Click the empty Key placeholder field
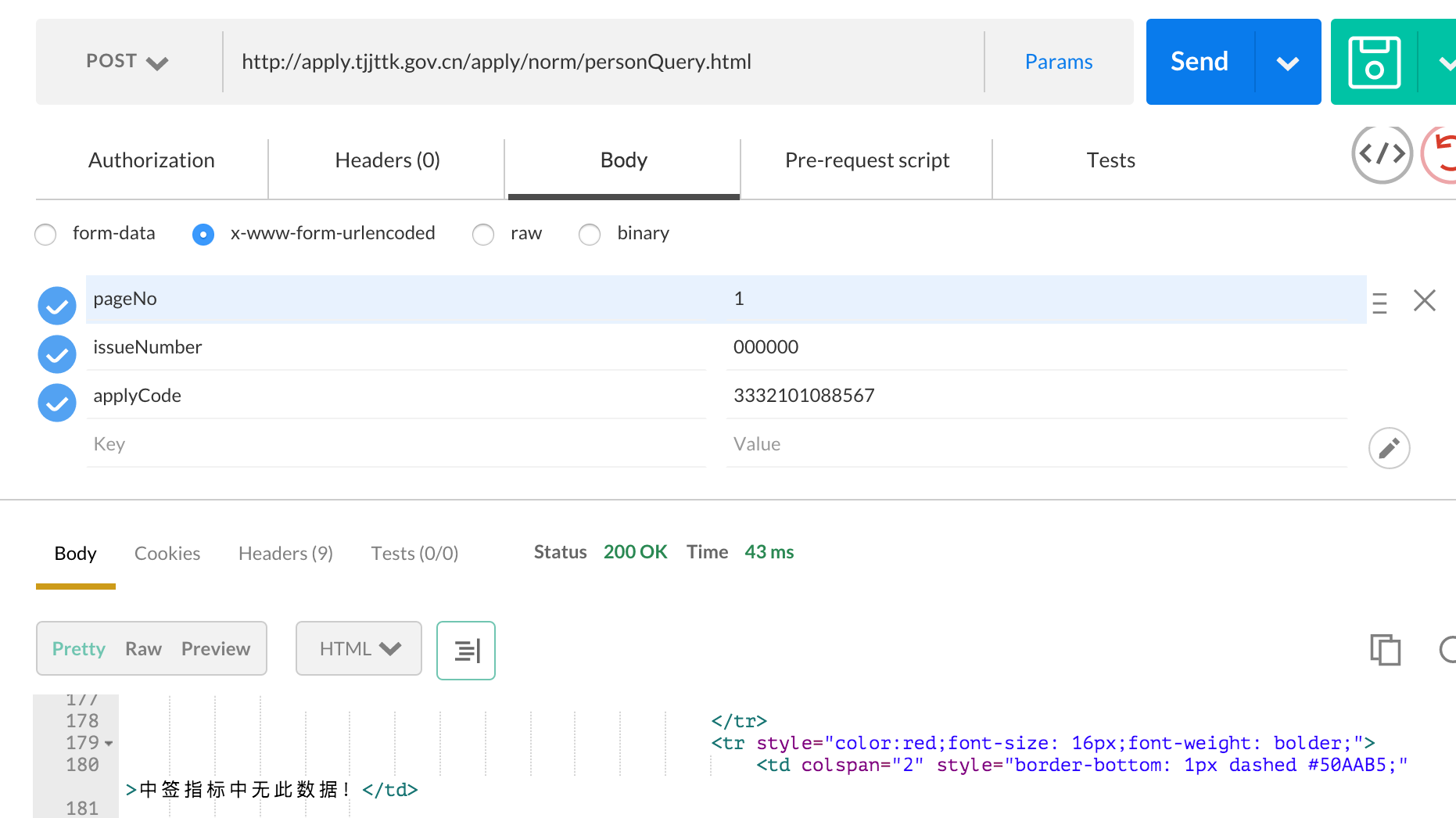 coord(396,444)
